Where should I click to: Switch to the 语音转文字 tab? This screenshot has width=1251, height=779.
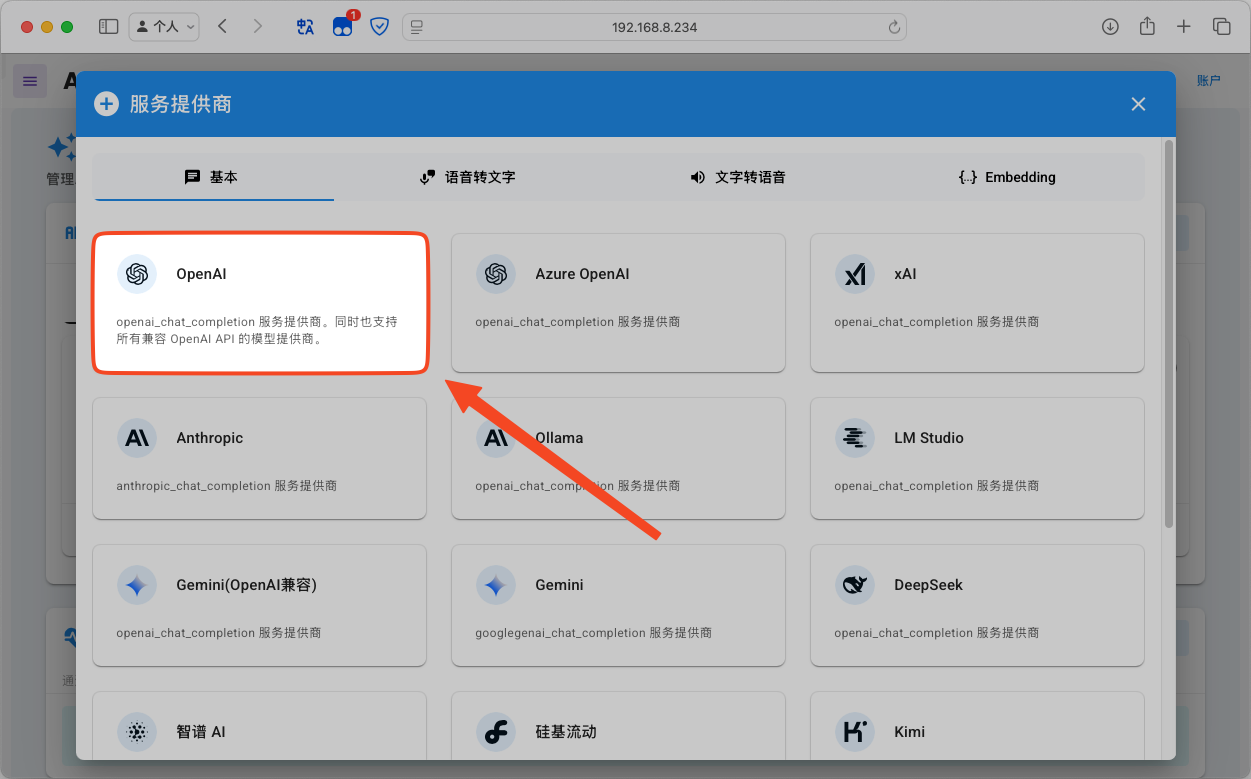(x=468, y=177)
